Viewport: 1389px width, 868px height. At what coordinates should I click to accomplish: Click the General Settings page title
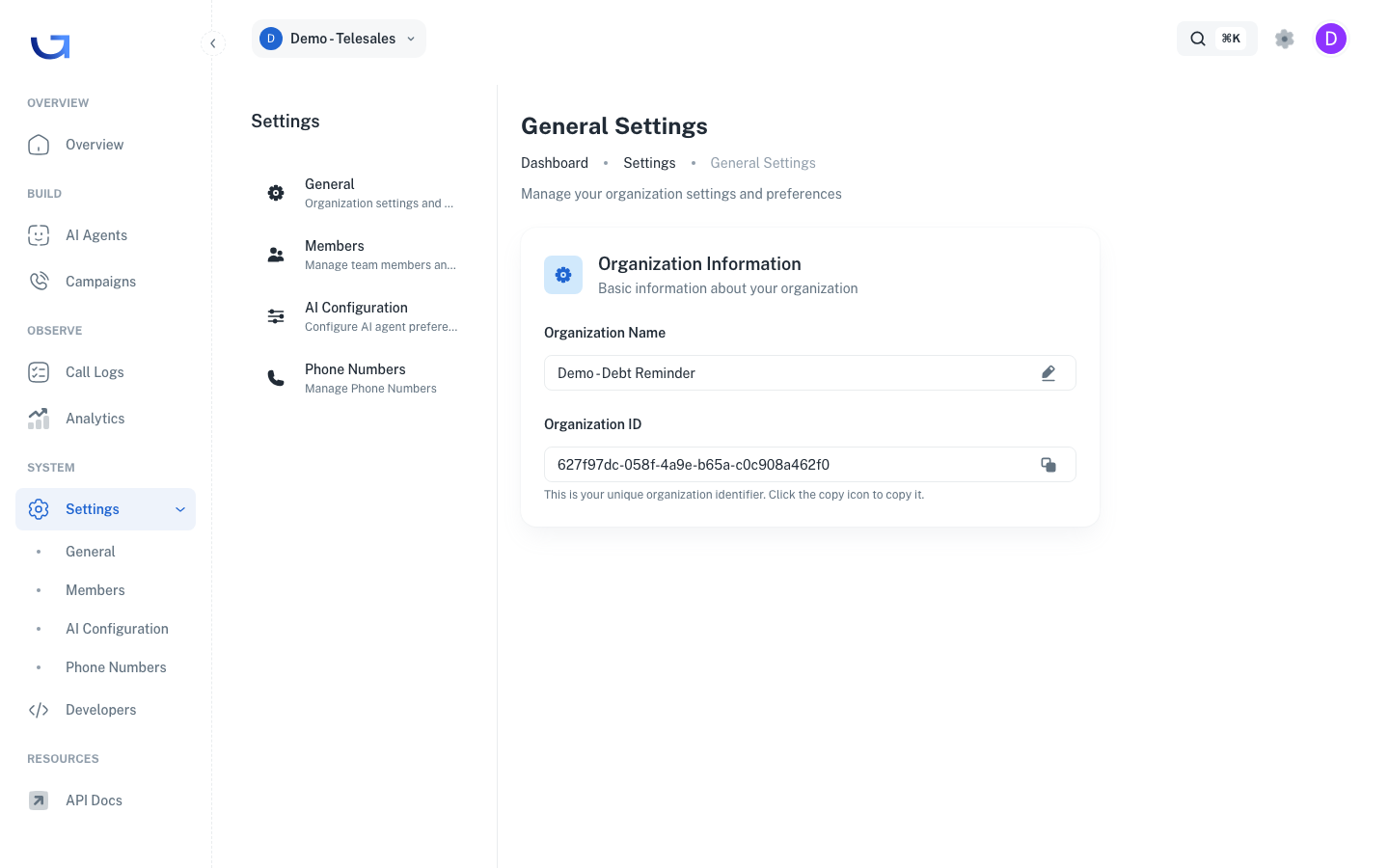[614, 126]
